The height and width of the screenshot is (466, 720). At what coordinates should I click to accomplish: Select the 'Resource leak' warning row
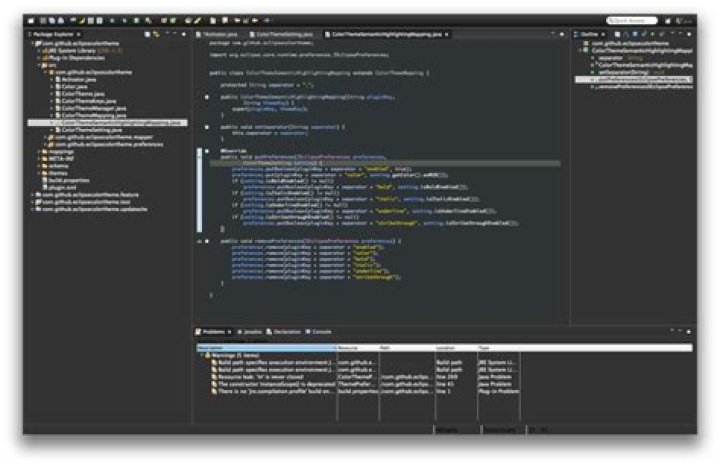tap(360, 377)
